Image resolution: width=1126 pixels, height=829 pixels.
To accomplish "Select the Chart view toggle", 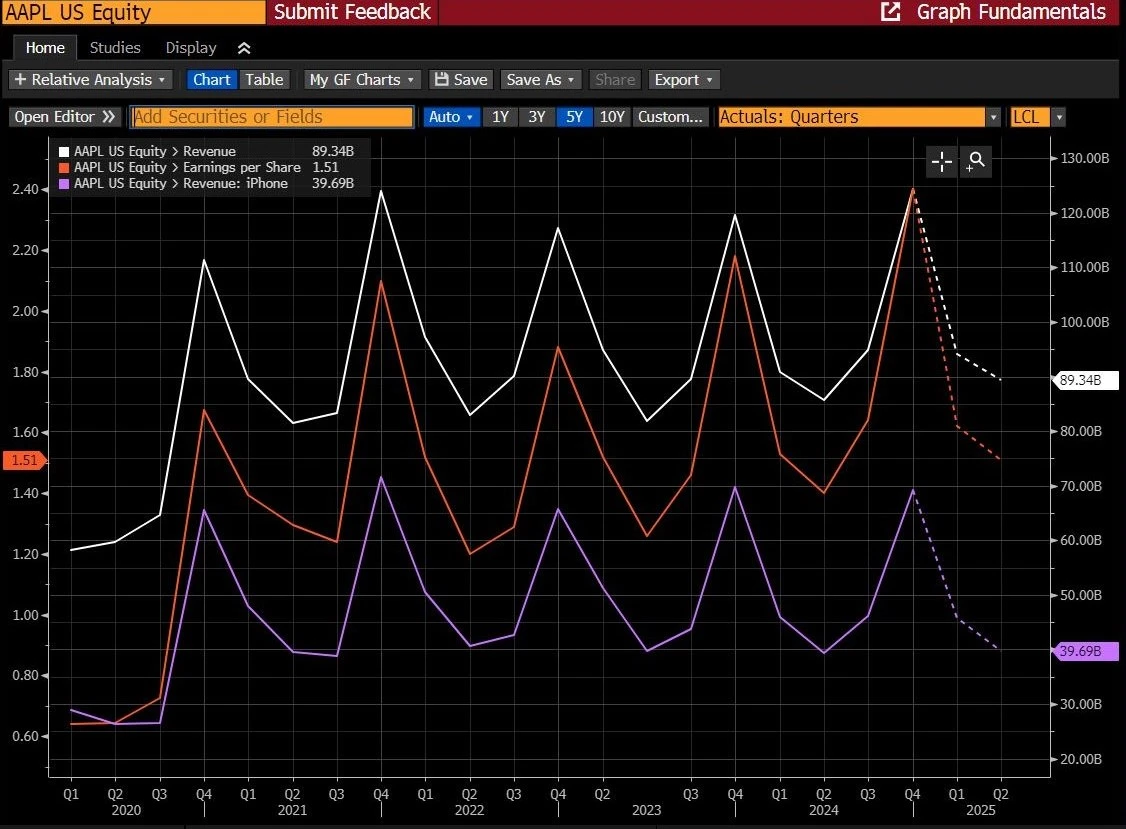I will click(212, 80).
